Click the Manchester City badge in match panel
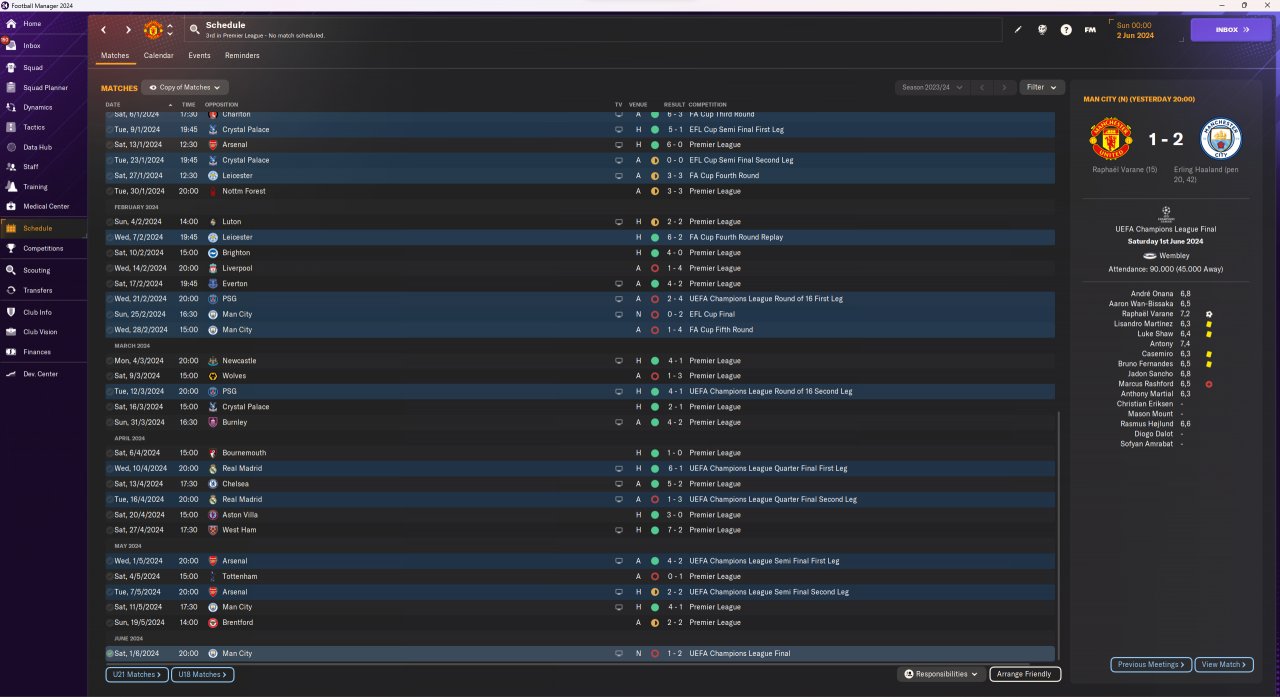Screen dimensions: 1280x697 [x=1220, y=140]
